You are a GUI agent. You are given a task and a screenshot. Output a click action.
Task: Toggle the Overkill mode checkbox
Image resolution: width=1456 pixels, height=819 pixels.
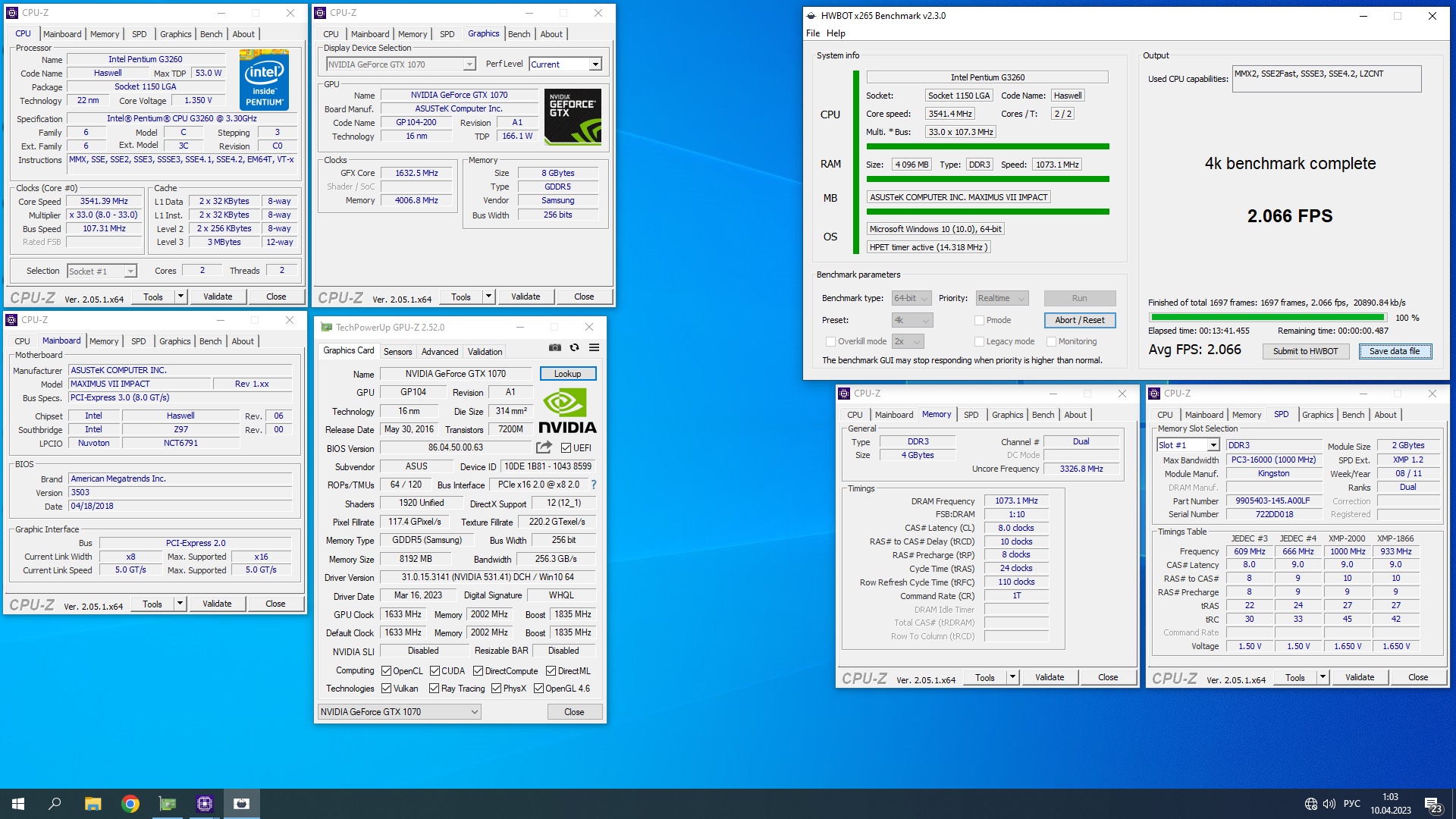pos(830,342)
